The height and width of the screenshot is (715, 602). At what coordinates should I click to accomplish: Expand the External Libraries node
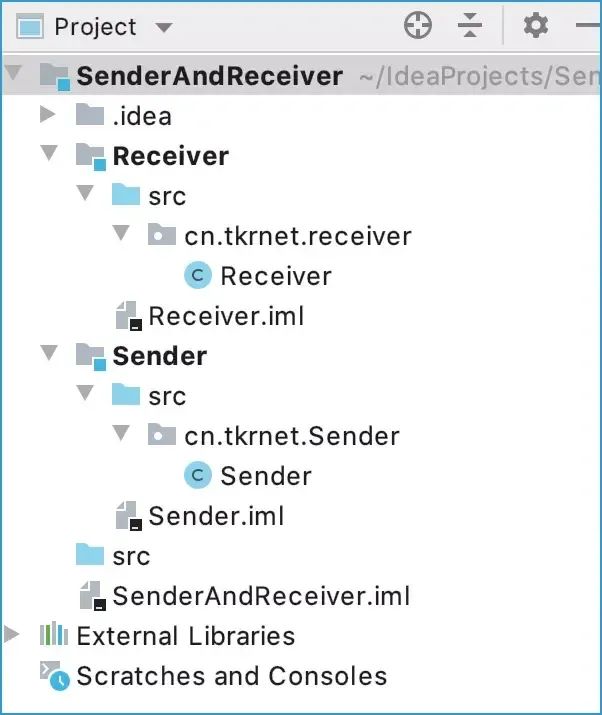[x=12, y=634]
